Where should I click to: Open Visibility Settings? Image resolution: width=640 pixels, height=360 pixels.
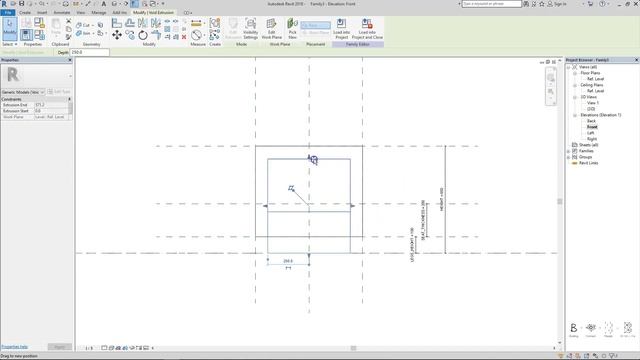(x=251, y=29)
